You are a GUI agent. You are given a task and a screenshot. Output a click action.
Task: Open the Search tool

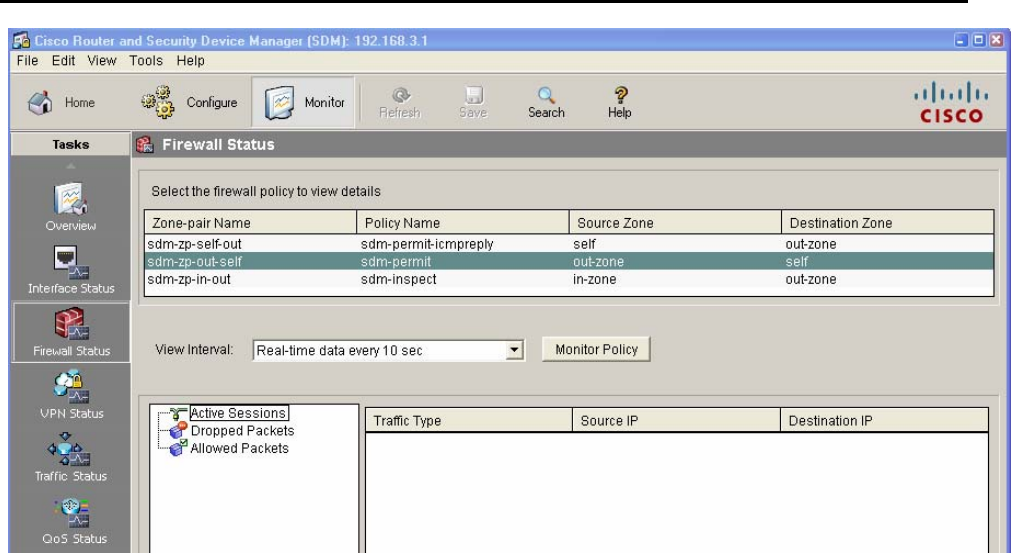click(546, 103)
